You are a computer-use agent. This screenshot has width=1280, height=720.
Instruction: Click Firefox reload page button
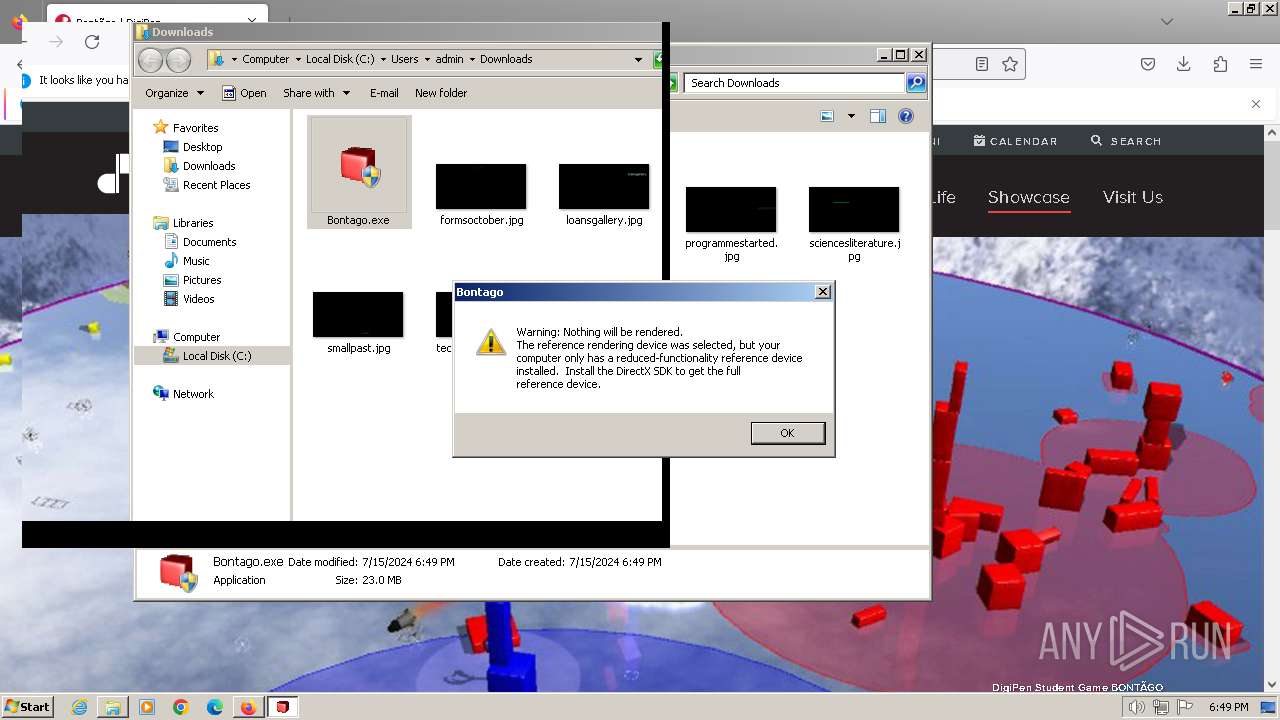(x=92, y=42)
